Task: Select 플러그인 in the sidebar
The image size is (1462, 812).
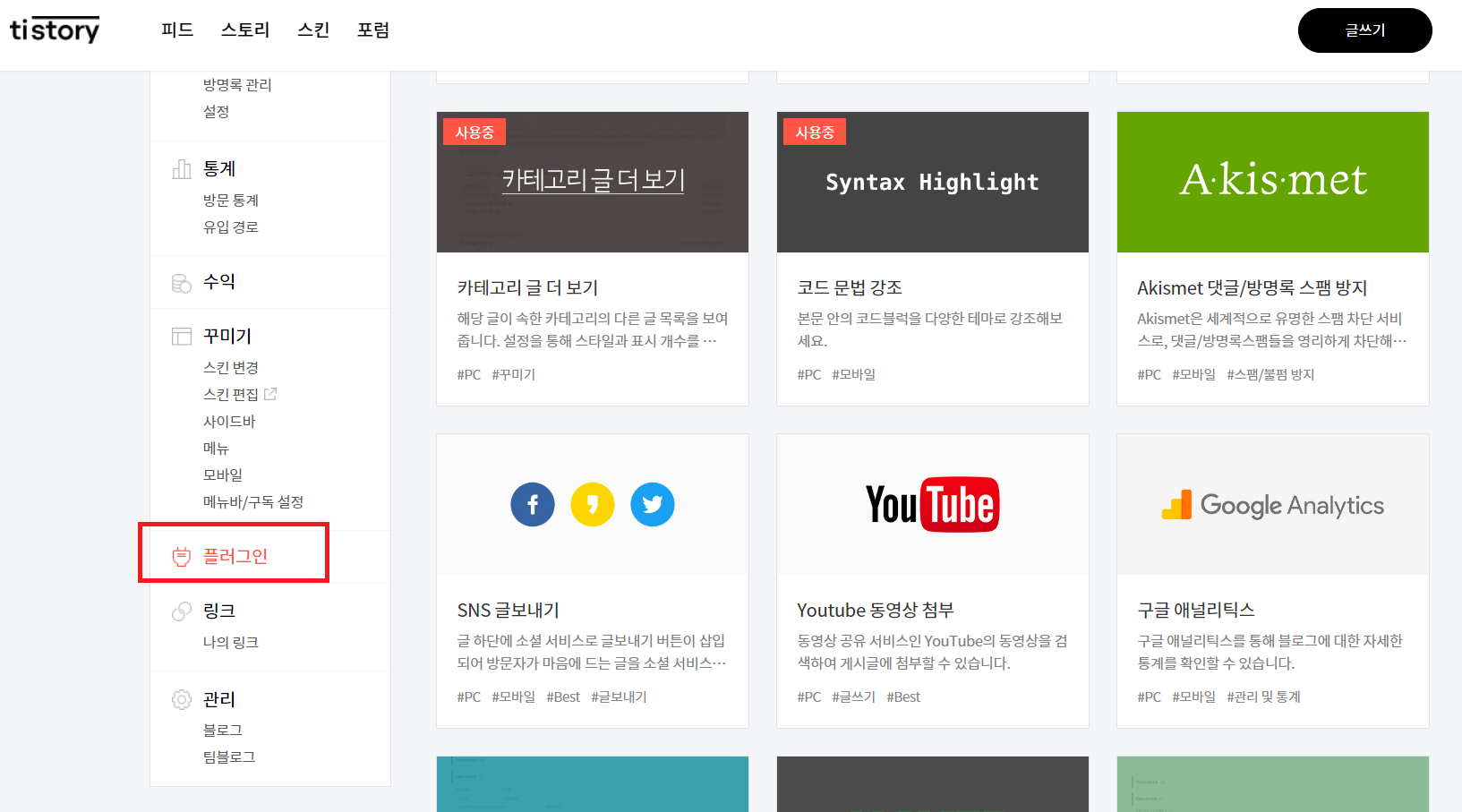Action: [x=235, y=557]
